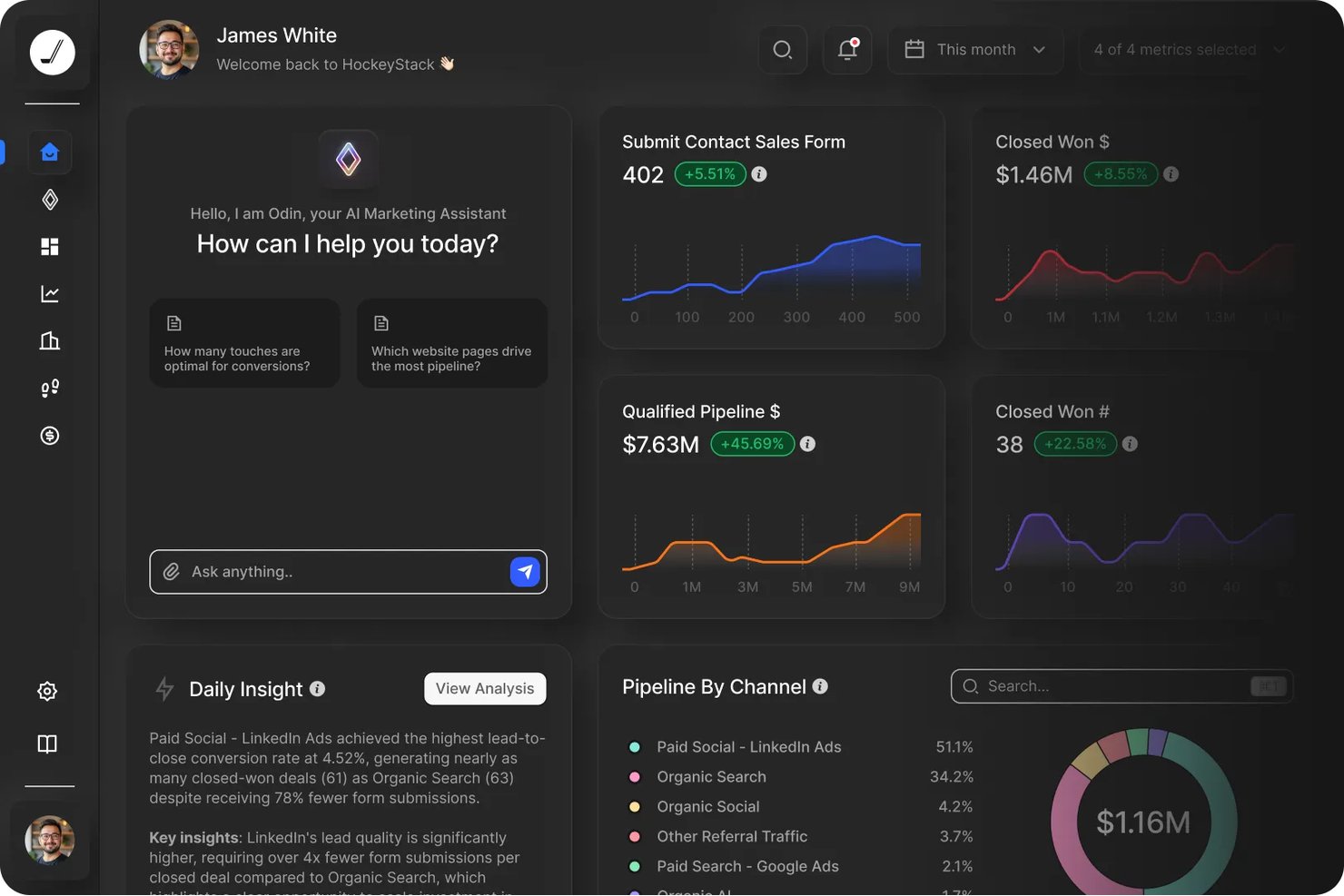
Task: Open Settings gear icon in sidebar
Action: (x=47, y=691)
